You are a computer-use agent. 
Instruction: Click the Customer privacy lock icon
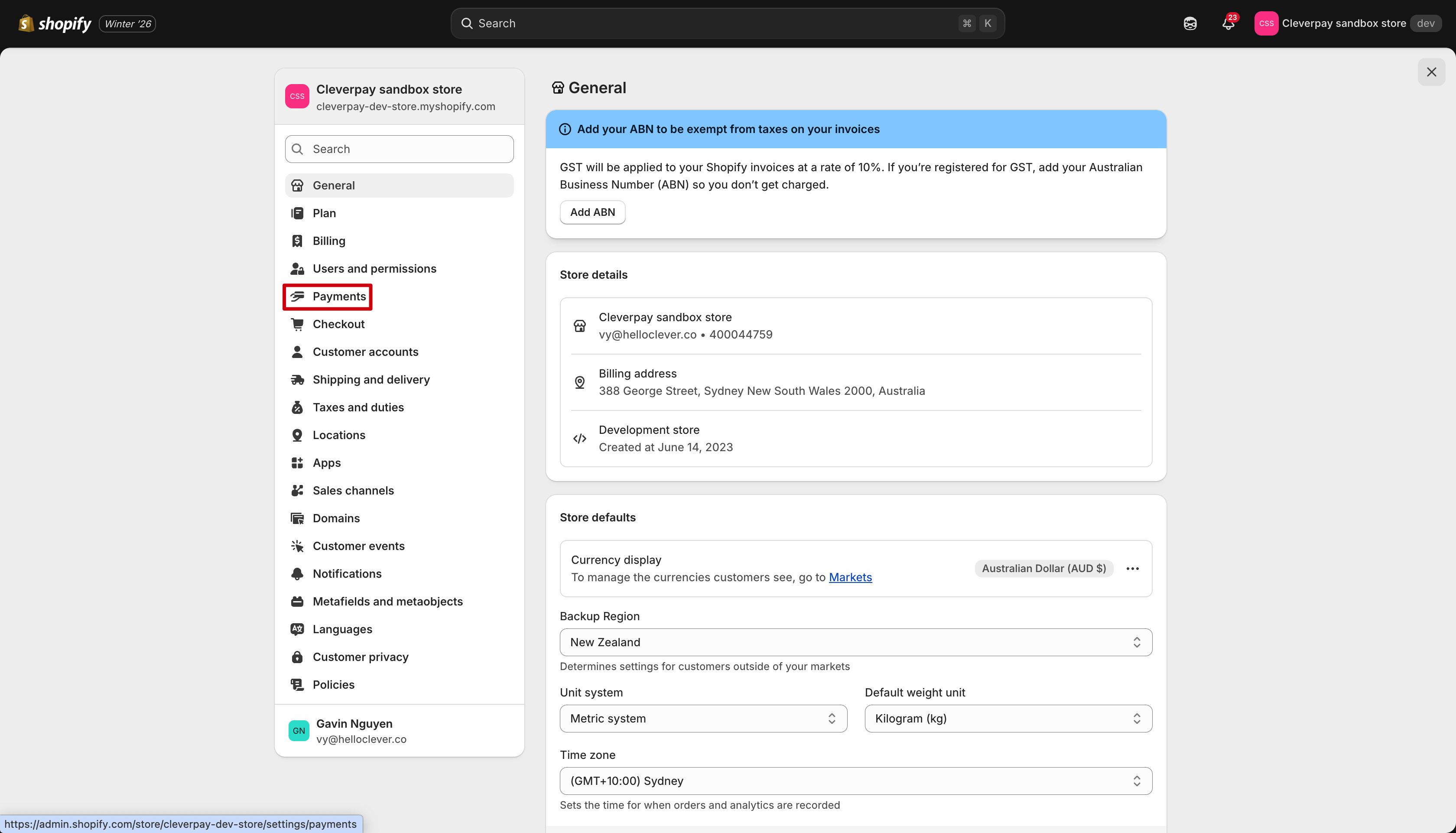click(x=297, y=657)
